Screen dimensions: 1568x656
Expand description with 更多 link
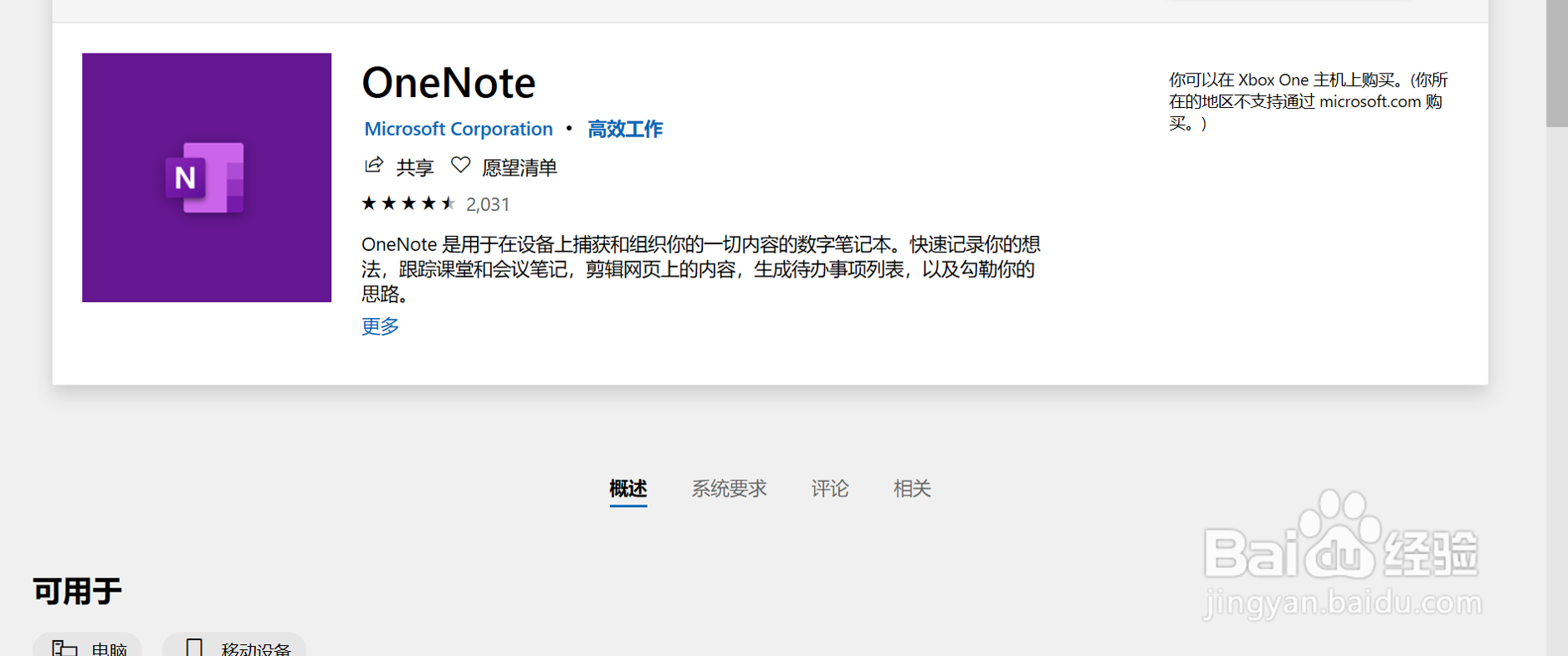click(380, 325)
